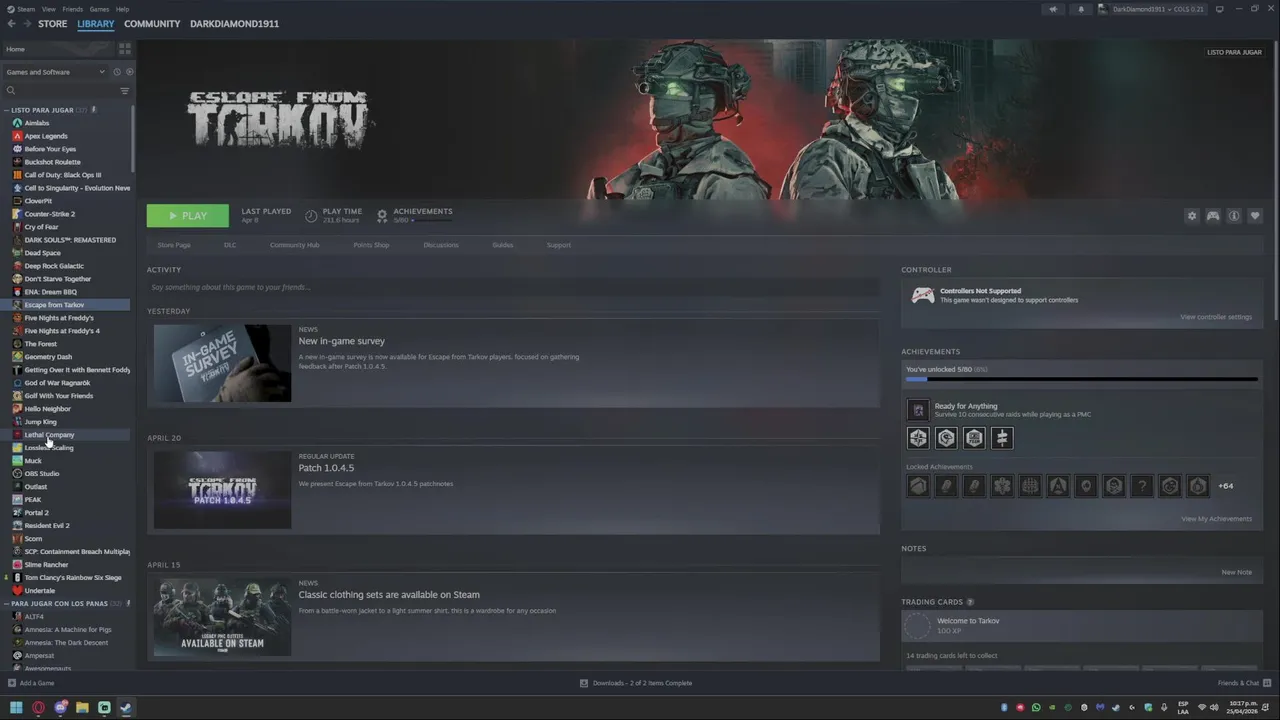Open the View menu
Screen dimensions: 1280x720
pos(48,9)
